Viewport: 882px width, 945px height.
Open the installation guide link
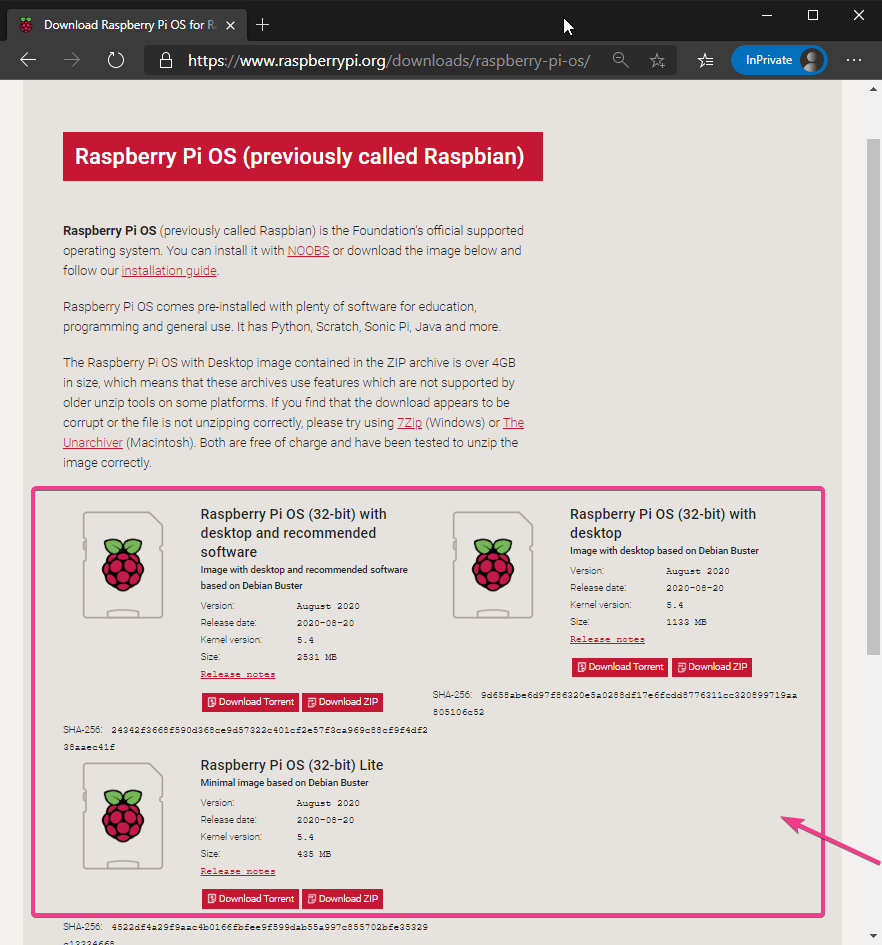point(169,271)
